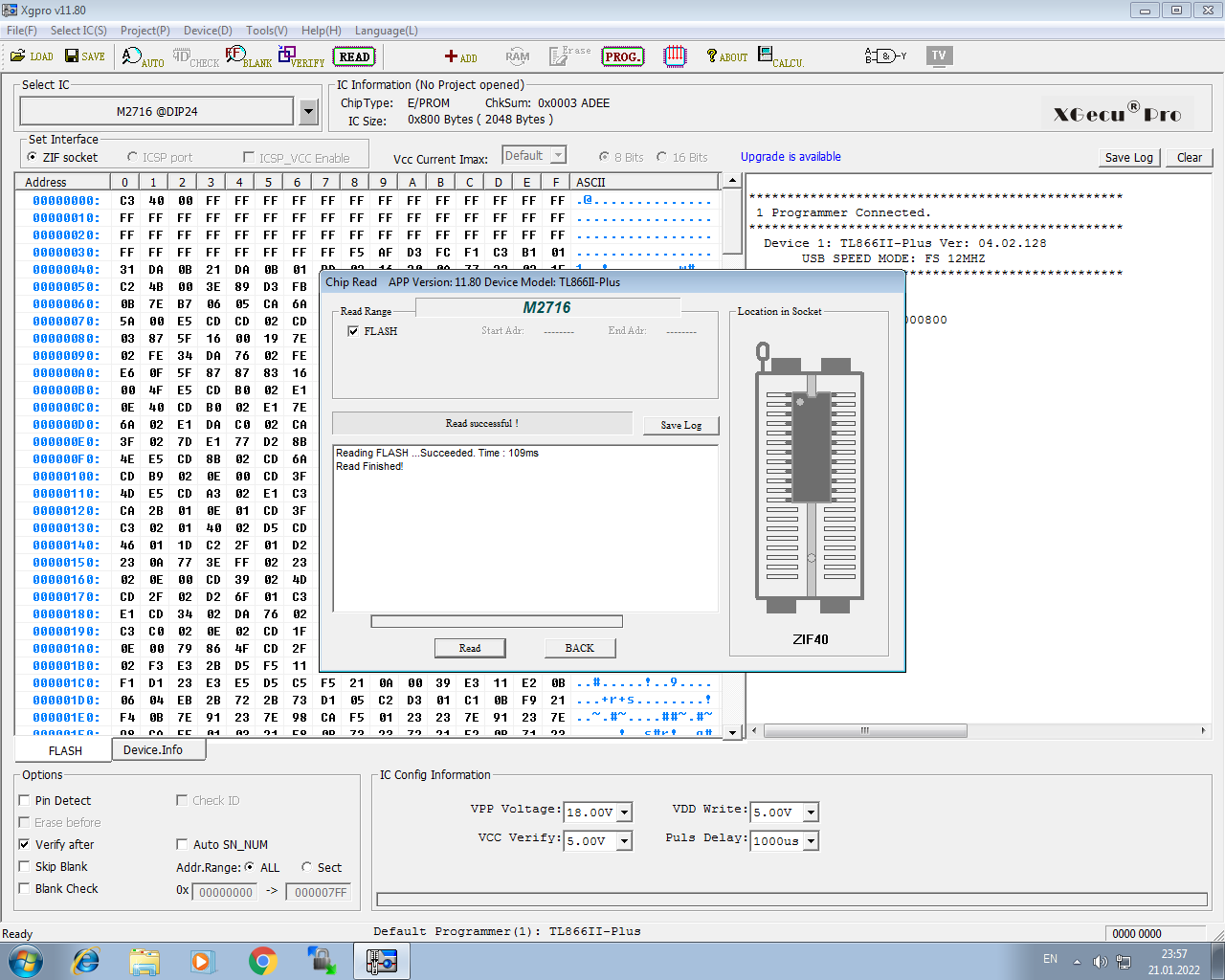The height and width of the screenshot is (980, 1225).
Task: Open the Select IC dropdown arrow
Action: [x=308, y=112]
